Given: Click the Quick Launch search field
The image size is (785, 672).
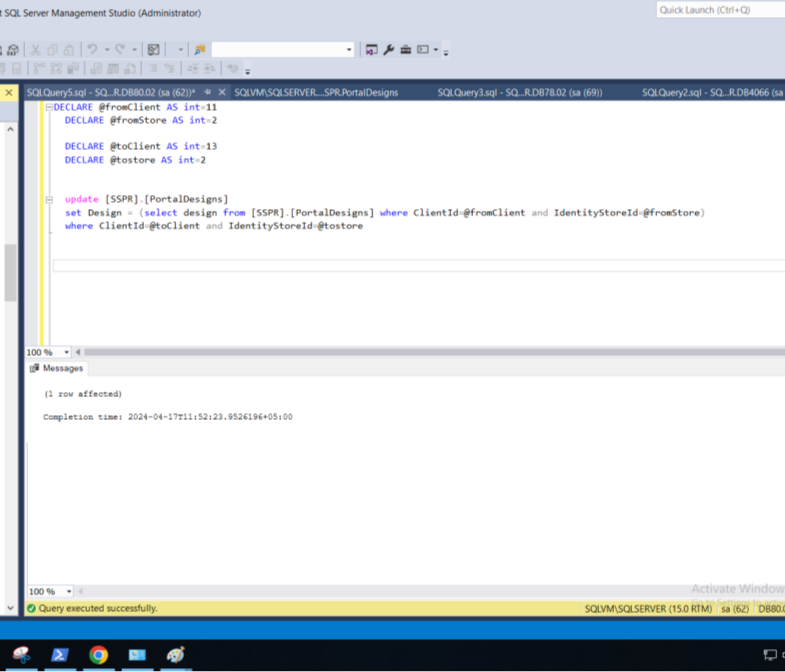Looking at the screenshot, I should 720,10.
